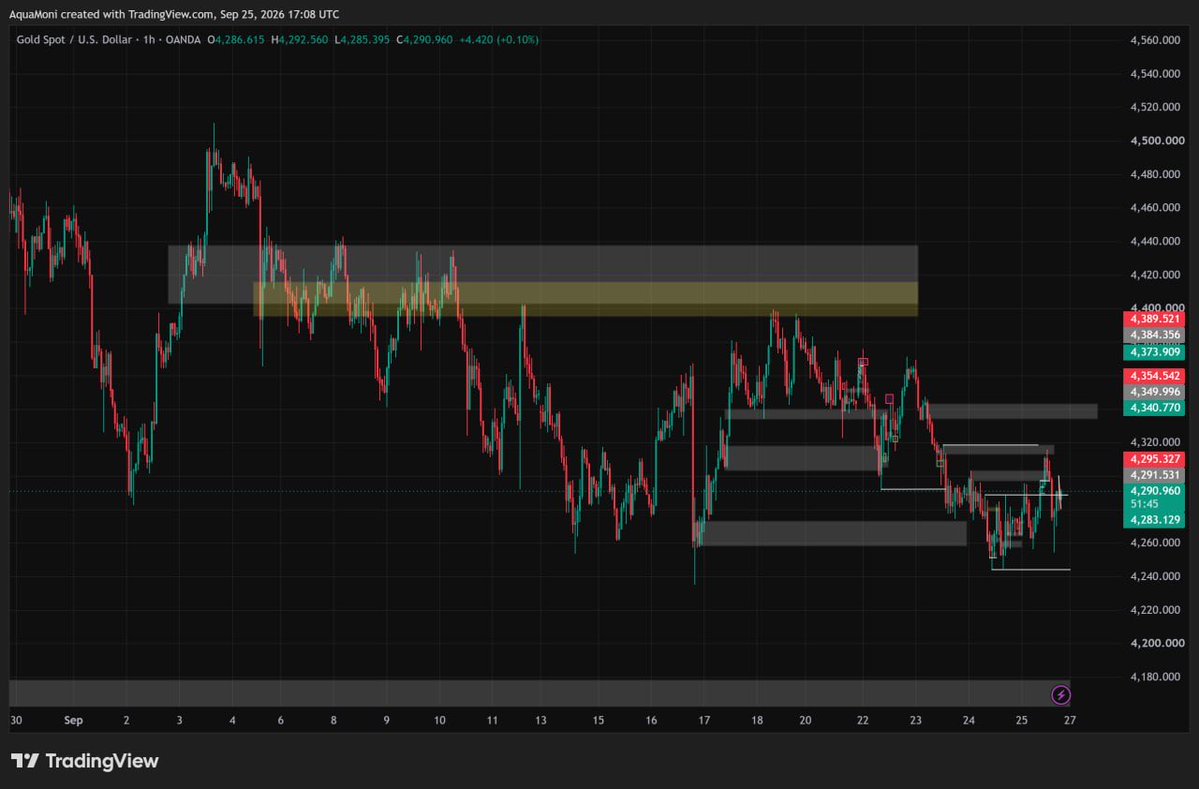The height and width of the screenshot is (789, 1199).
Task: Click the 16 date on the time axis
Action: pyautogui.click(x=651, y=720)
